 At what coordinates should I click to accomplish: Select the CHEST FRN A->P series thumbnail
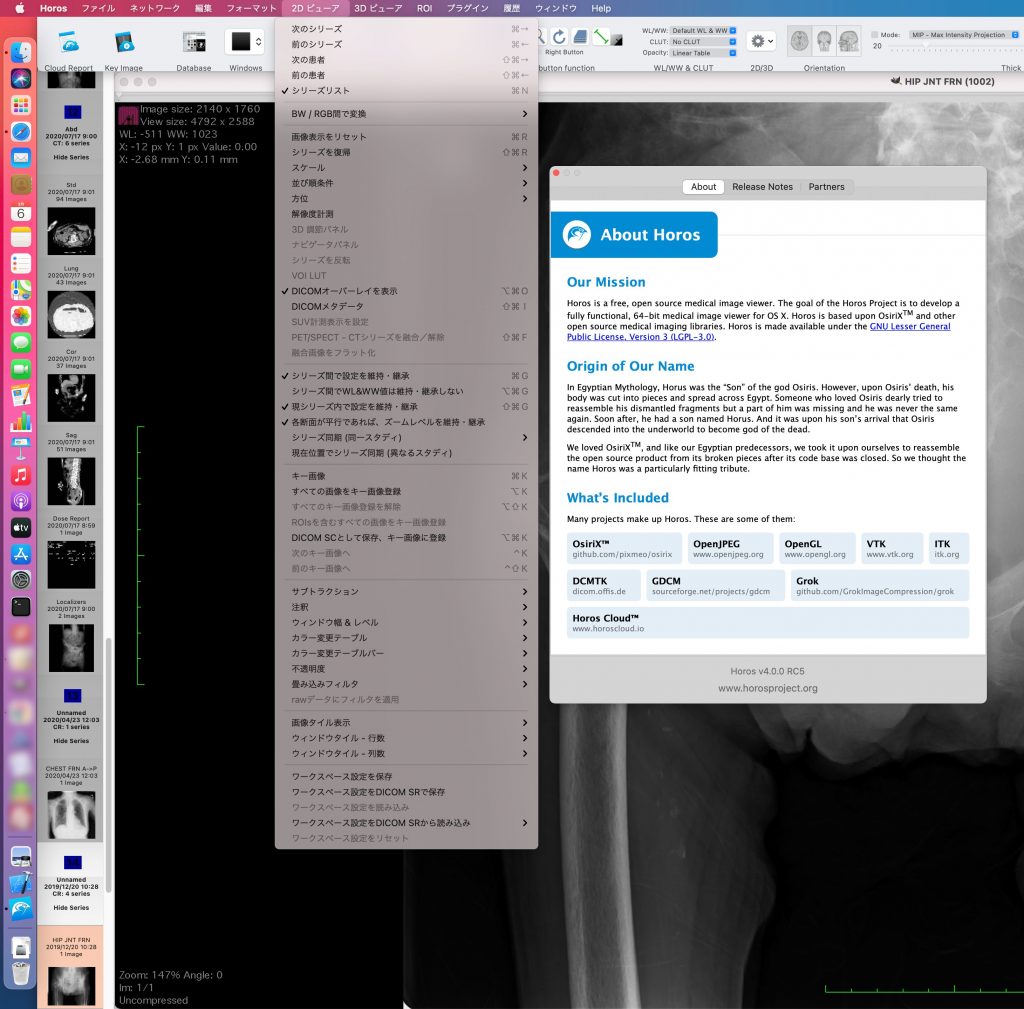[71, 816]
